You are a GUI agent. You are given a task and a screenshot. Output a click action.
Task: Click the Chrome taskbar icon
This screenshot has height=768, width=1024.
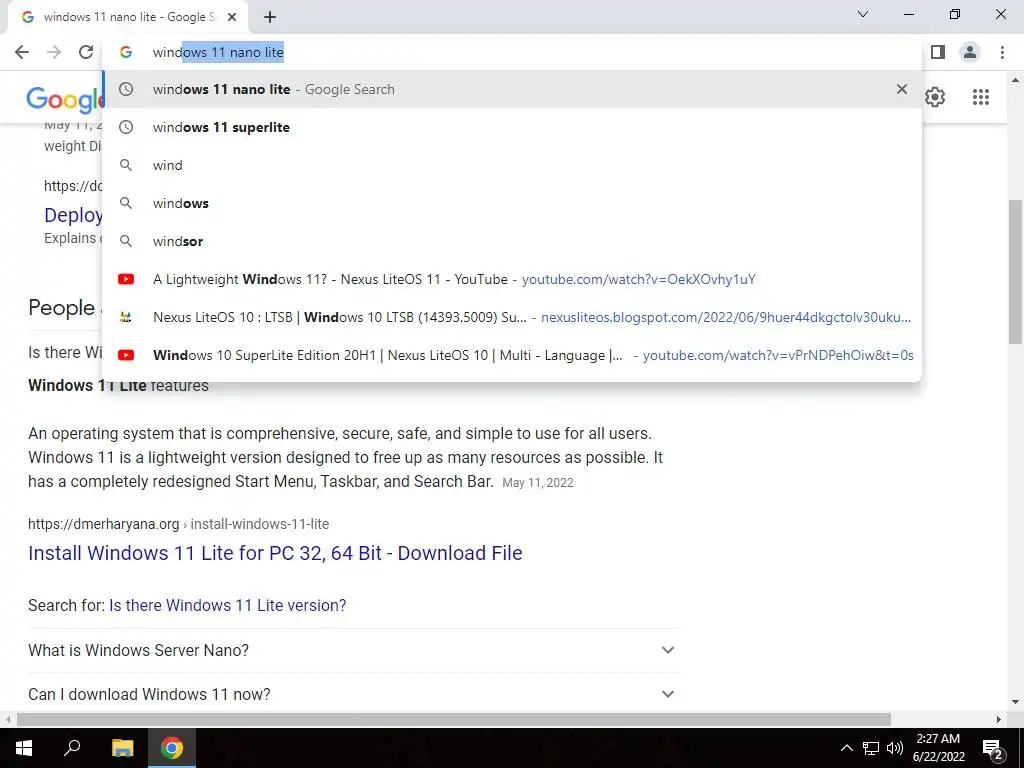point(172,748)
